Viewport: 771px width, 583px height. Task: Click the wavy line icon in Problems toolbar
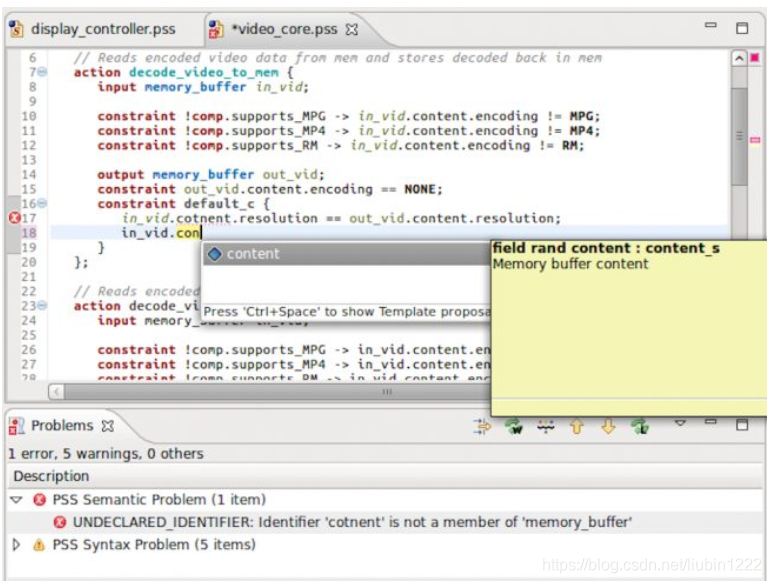pos(546,426)
